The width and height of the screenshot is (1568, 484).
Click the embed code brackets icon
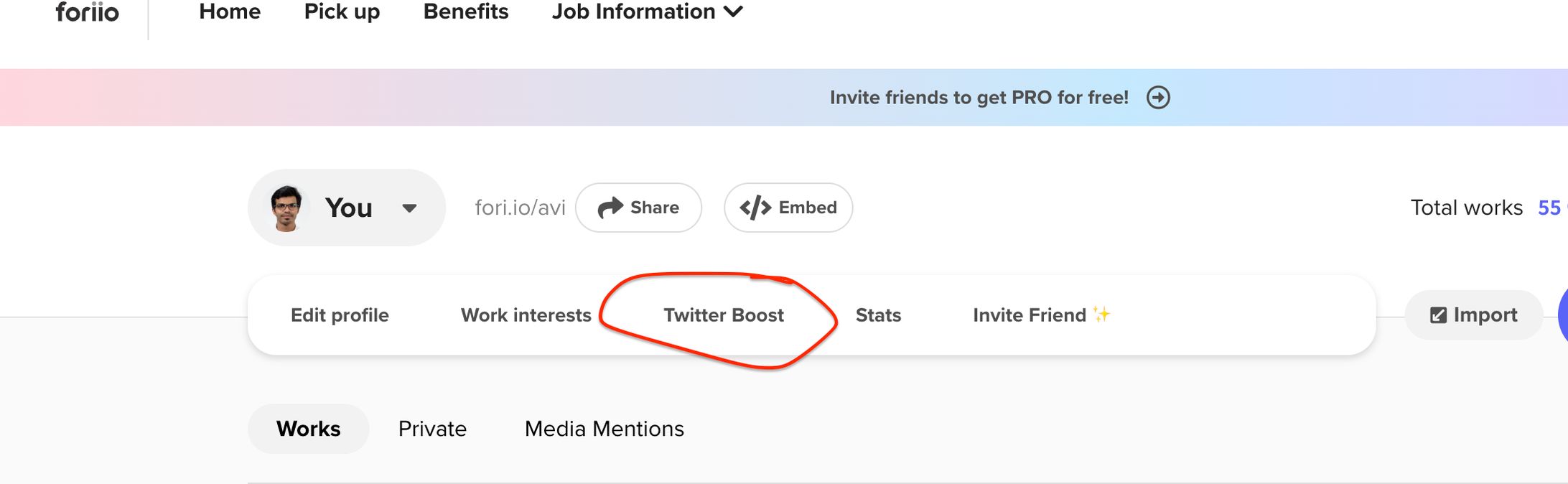pos(755,208)
